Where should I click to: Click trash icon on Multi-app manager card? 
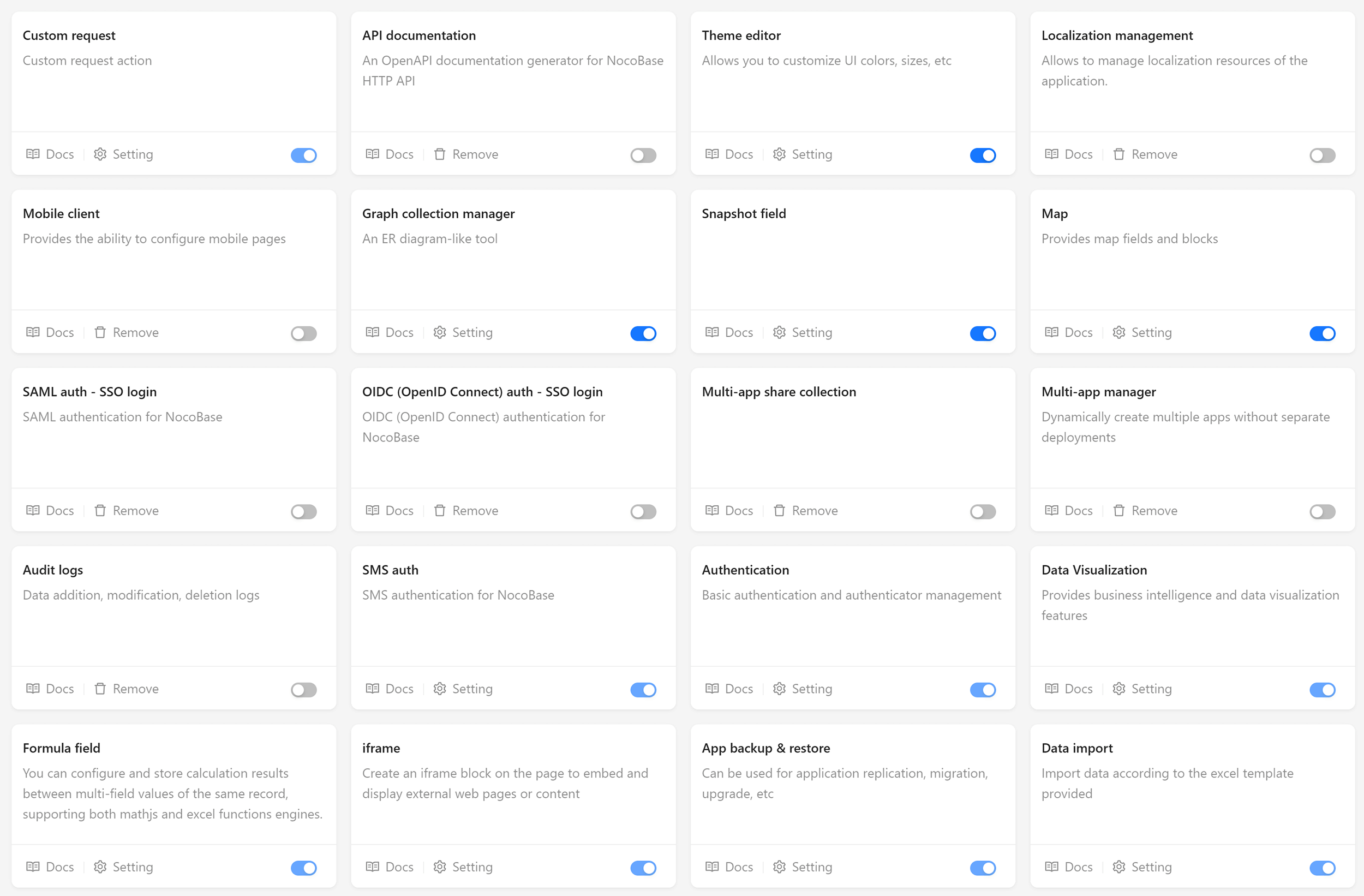[1118, 511]
